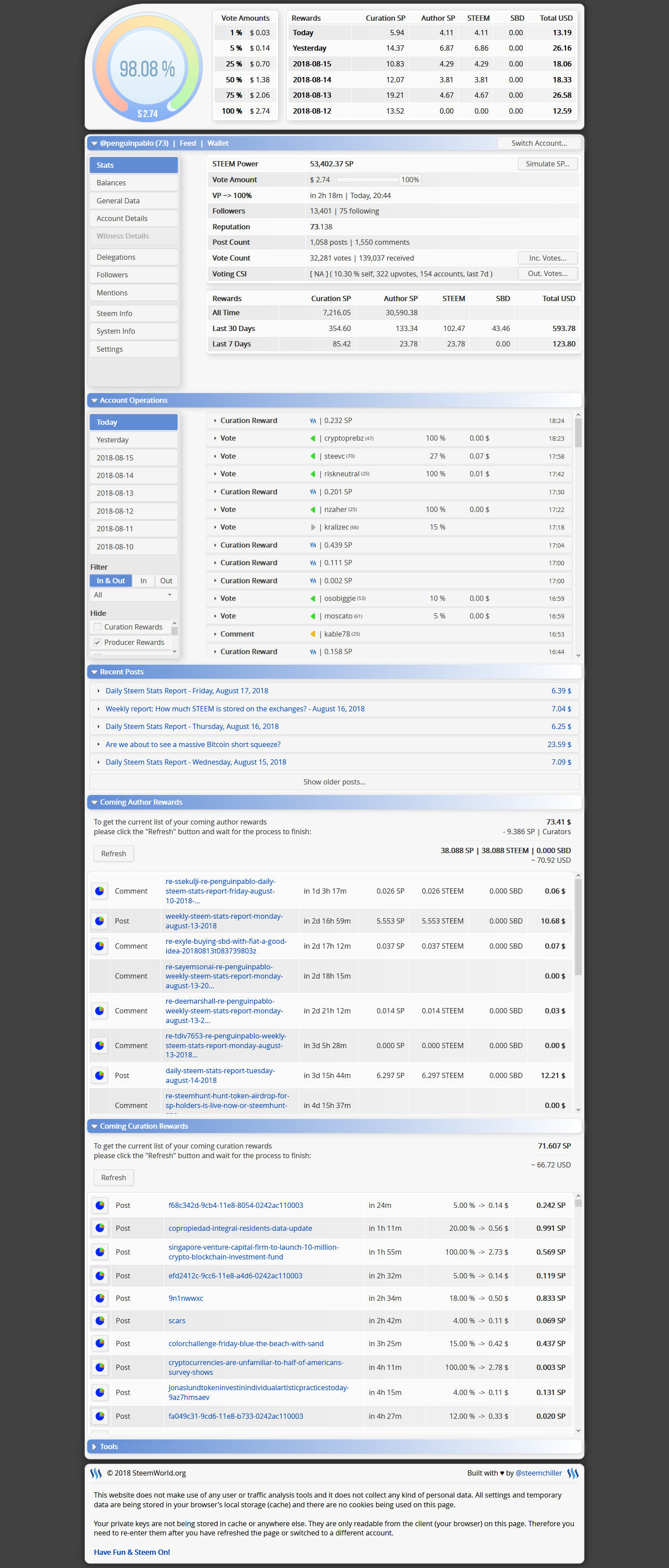Collapse the Account Operations section

[94, 401]
